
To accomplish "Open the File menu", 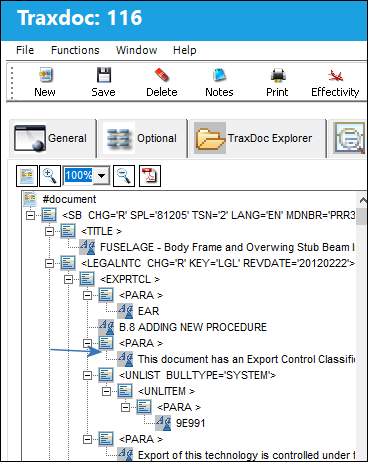I will click(25, 50).
